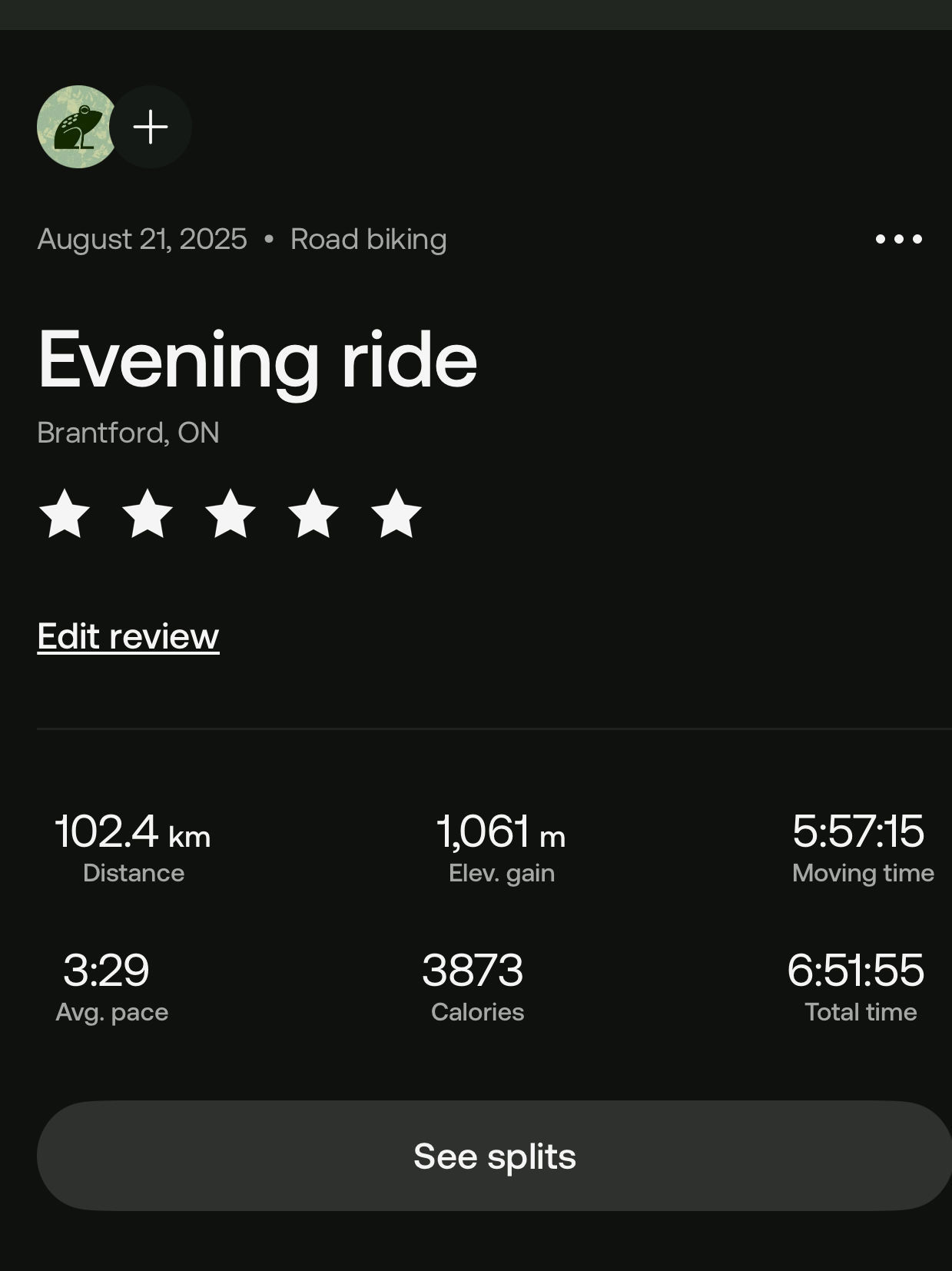Select the 3873 Calories stat

pos(476,987)
